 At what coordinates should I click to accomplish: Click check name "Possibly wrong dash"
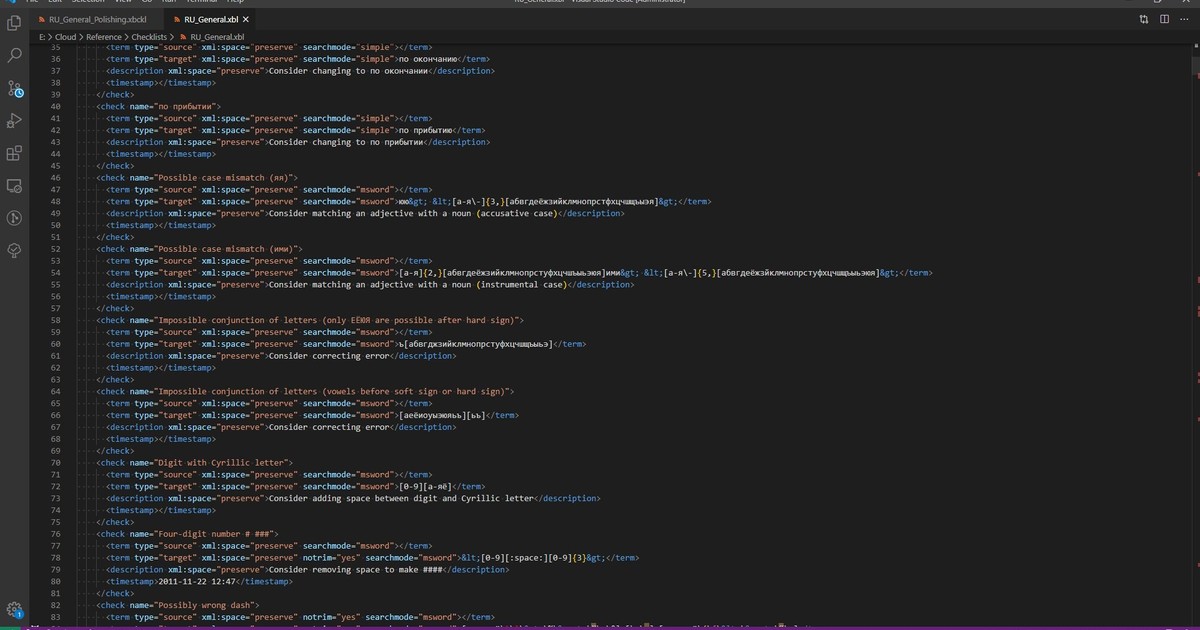(x=205, y=605)
